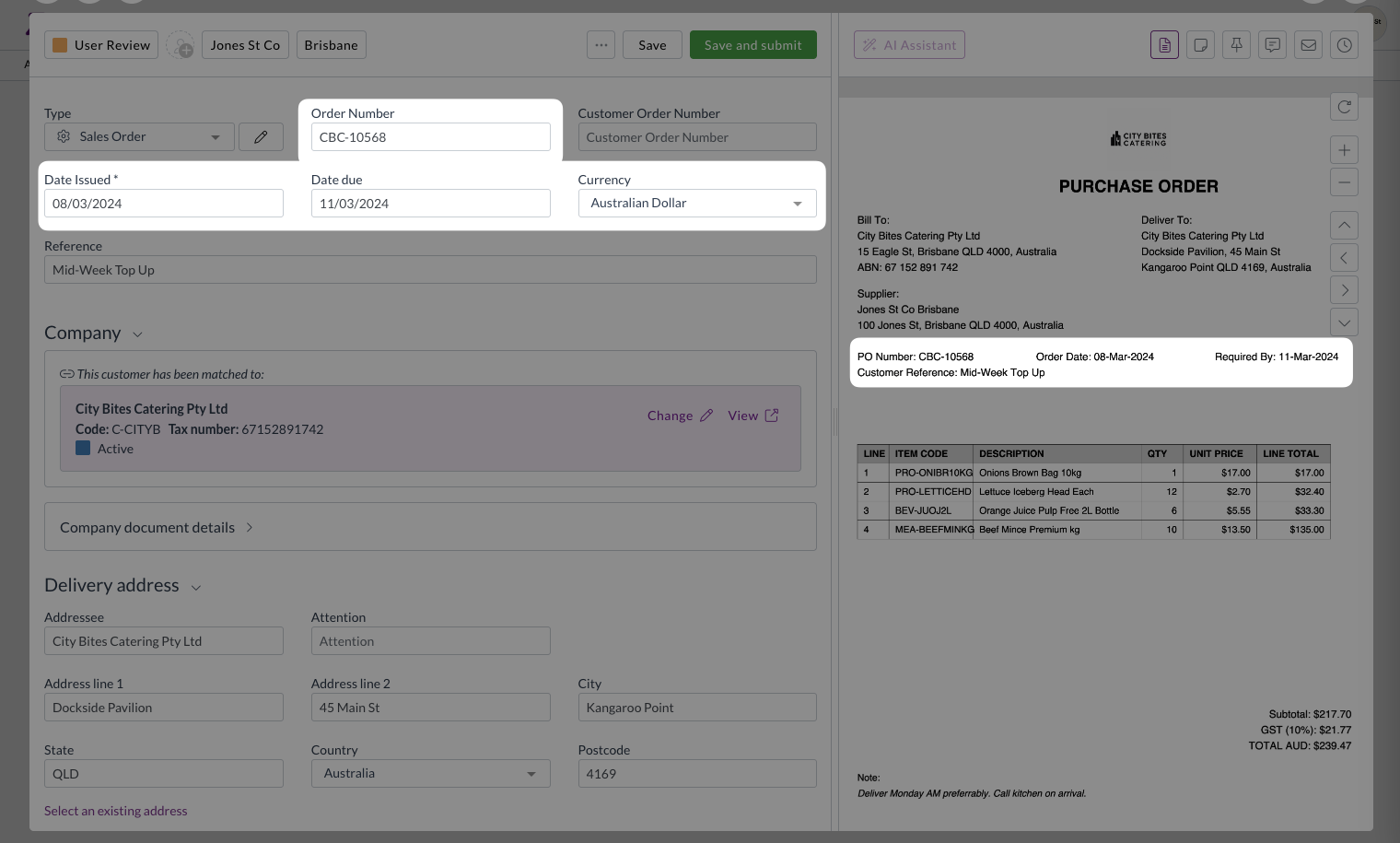Viewport: 1400px width, 843px height.
Task: Click 'Order Date: 08-Mar-2024' in preview
Action: pyautogui.click(x=1094, y=357)
